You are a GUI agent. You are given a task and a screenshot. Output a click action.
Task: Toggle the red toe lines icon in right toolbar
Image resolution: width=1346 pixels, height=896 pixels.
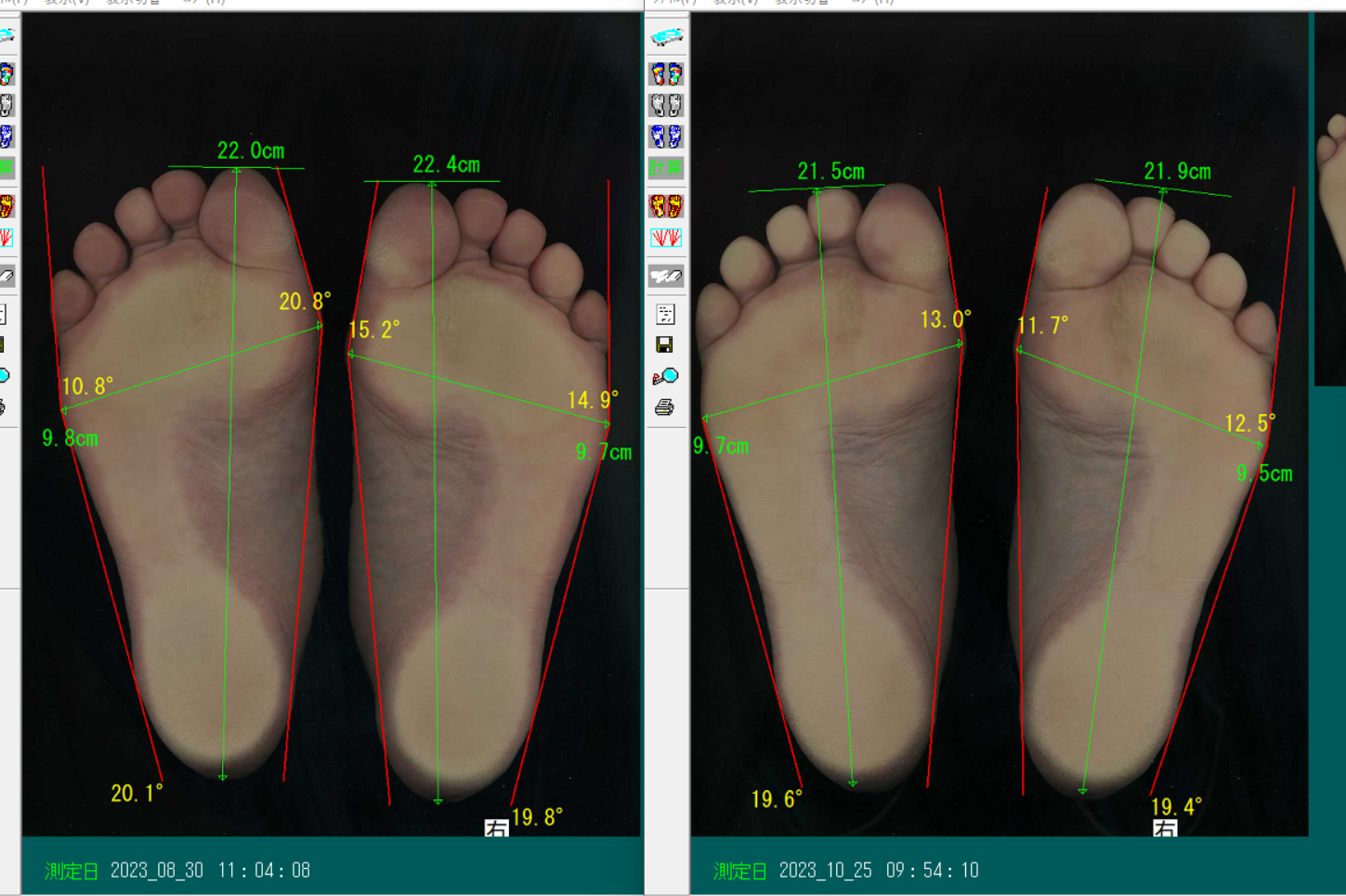[x=666, y=238]
